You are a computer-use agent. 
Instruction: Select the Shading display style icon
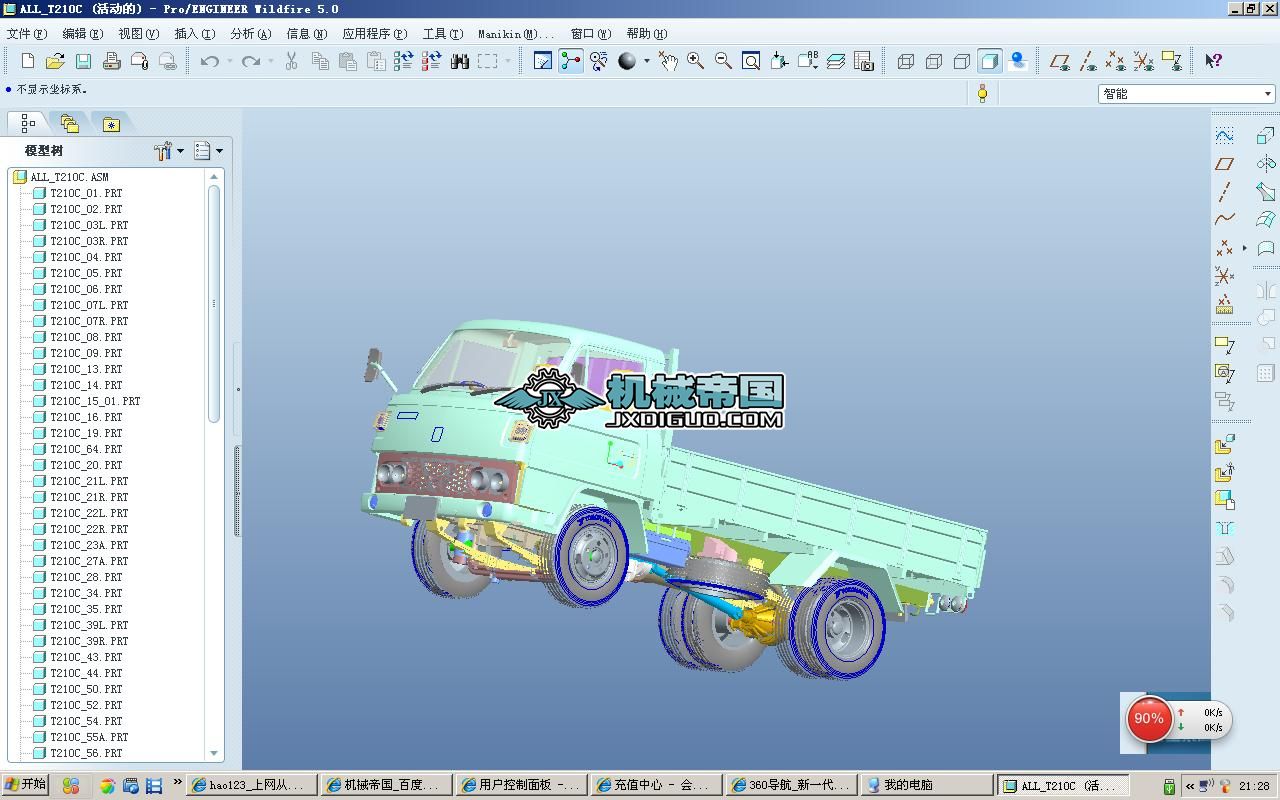990,61
